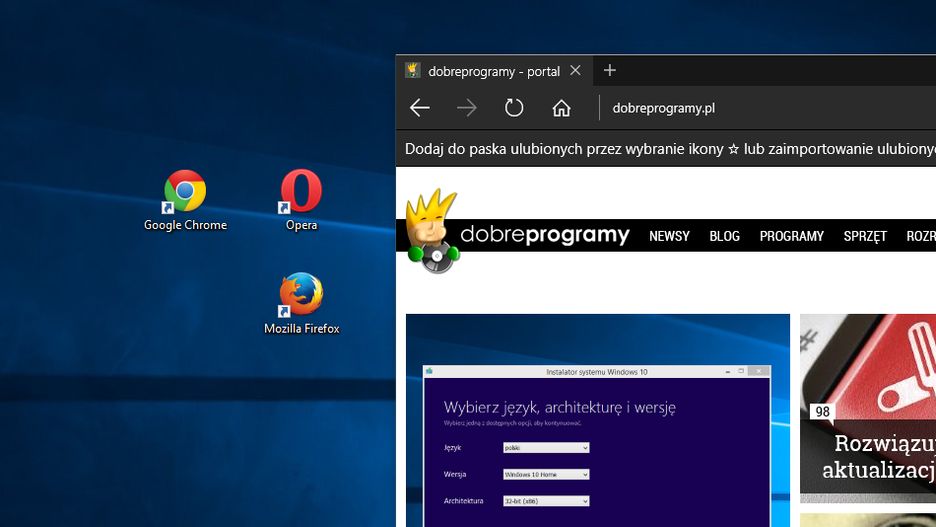
Task: Click the forward navigation arrow
Action: pos(467,108)
